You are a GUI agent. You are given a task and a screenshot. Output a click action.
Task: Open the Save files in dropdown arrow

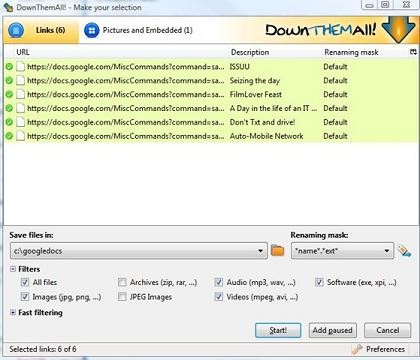[x=261, y=251]
